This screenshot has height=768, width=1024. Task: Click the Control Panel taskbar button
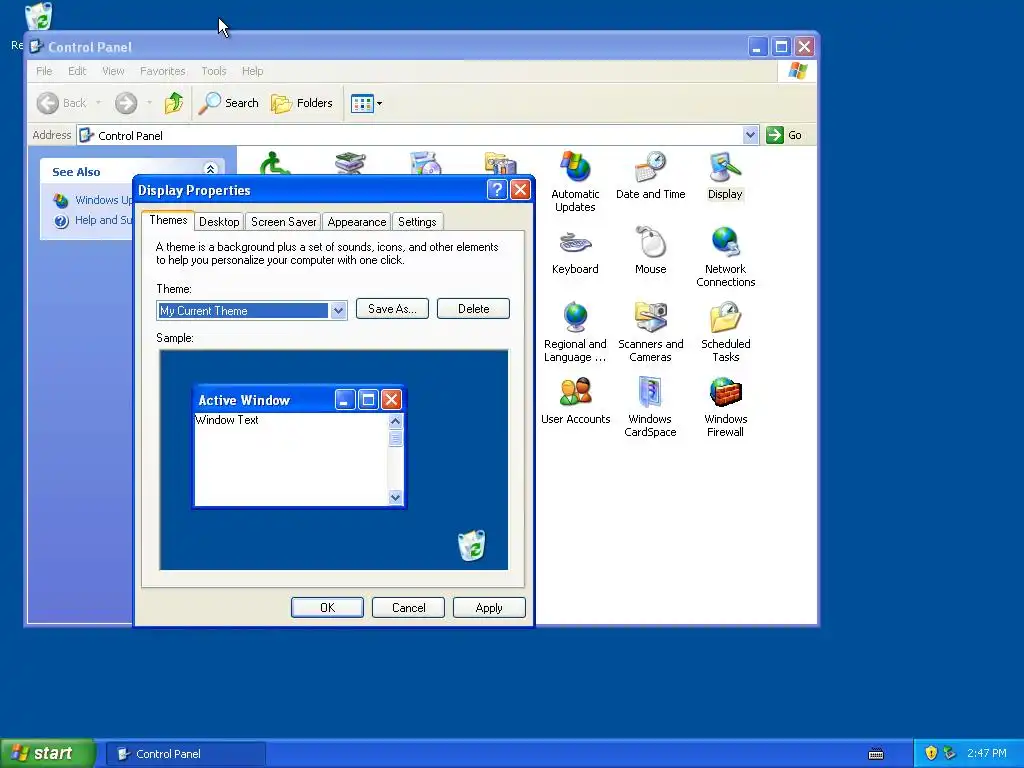[x=186, y=754]
